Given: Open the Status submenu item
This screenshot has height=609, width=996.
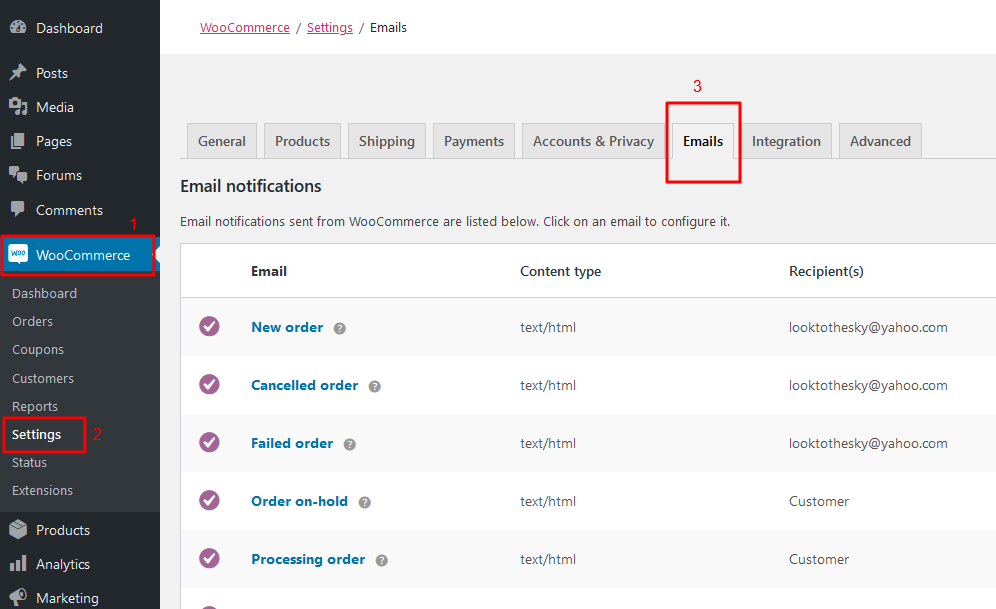Looking at the screenshot, I should pyautogui.click(x=29, y=462).
